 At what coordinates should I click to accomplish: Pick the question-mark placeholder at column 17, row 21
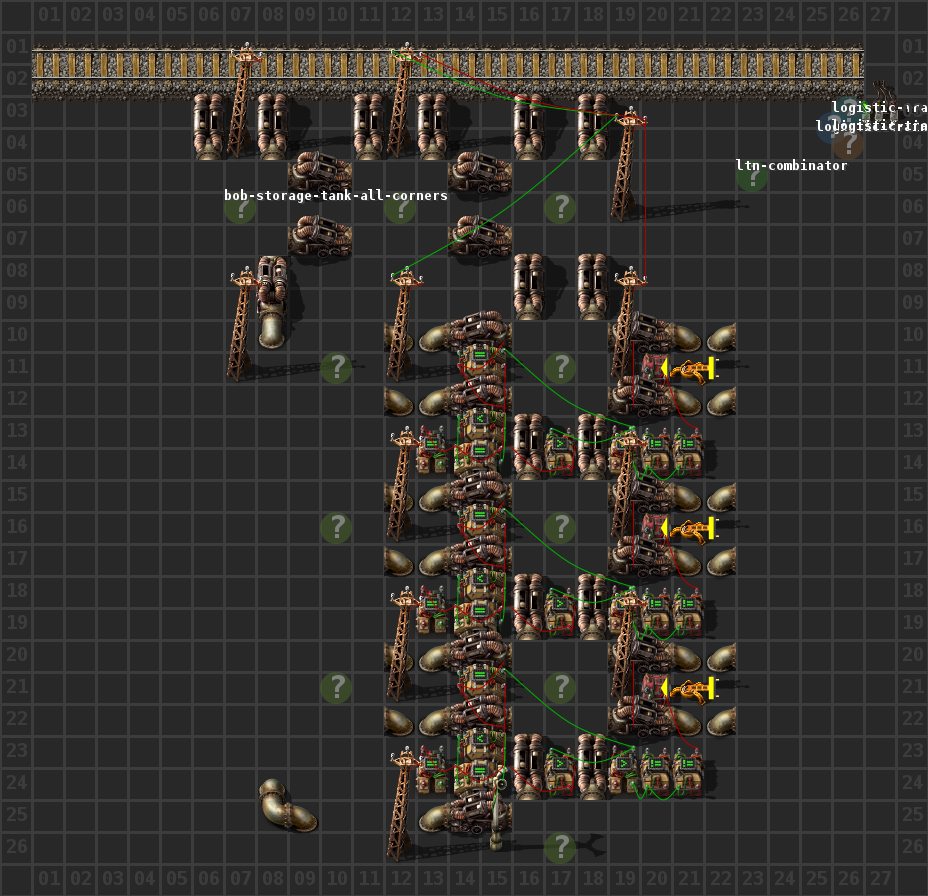click(560, 687)
